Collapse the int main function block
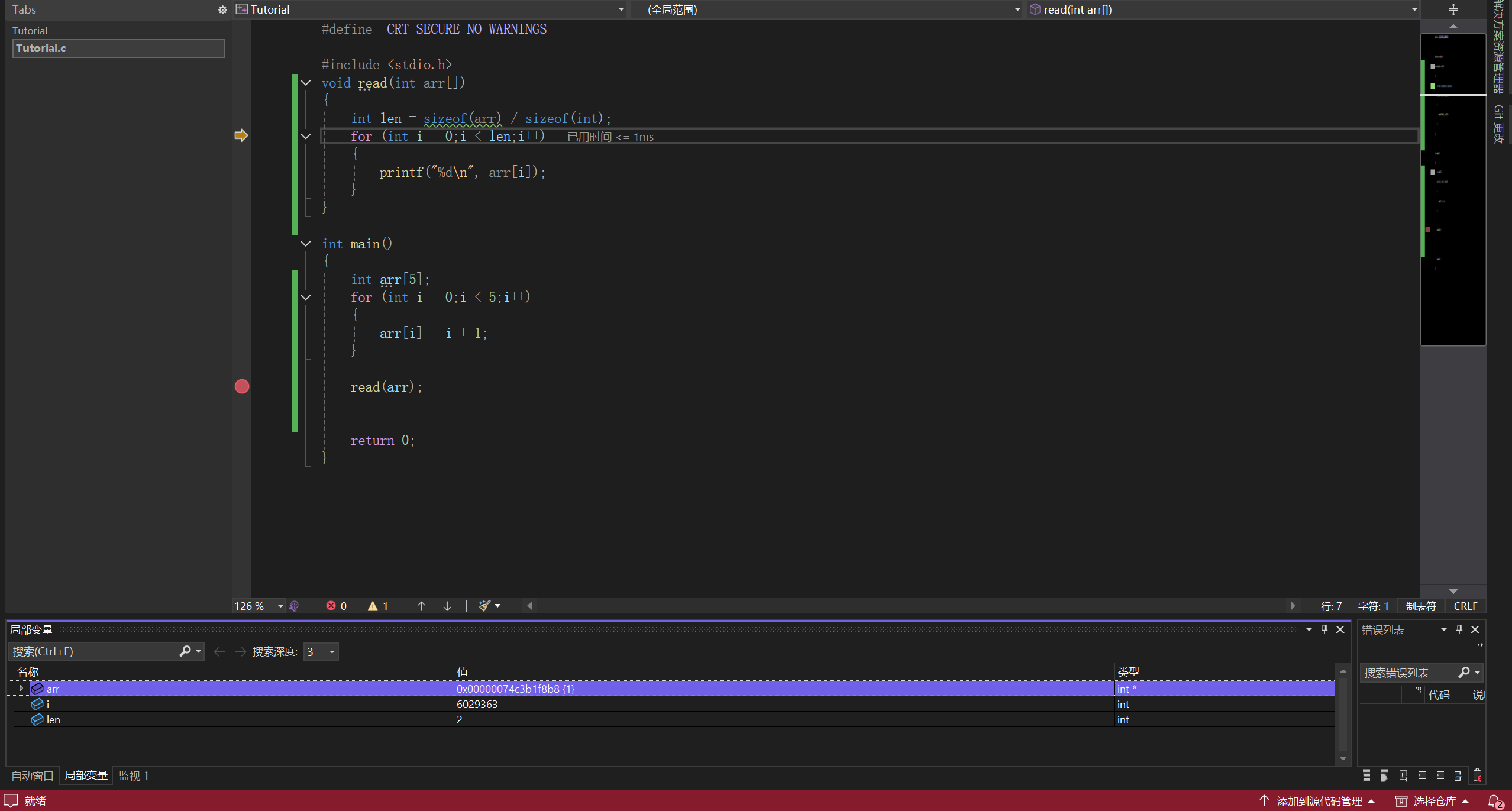This screenshot has width=1512, height=811. tap(306, 244)
